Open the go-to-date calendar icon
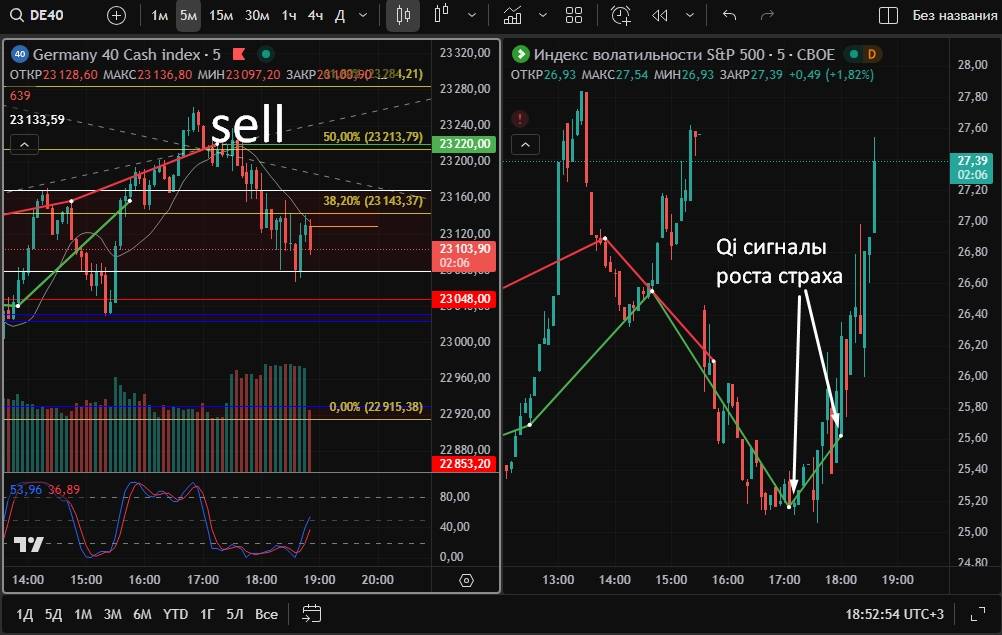This screenshot has height=635, width=1002. click(311, 613)
